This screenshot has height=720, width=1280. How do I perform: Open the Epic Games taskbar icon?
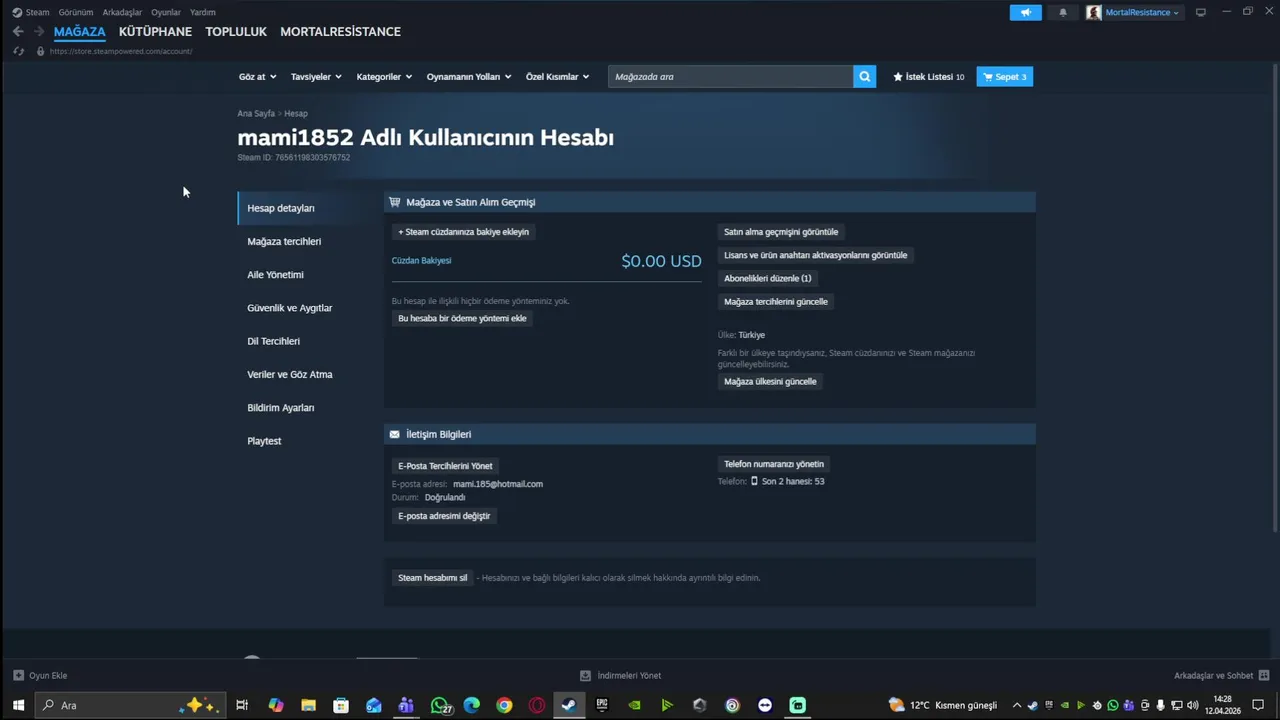601,705
